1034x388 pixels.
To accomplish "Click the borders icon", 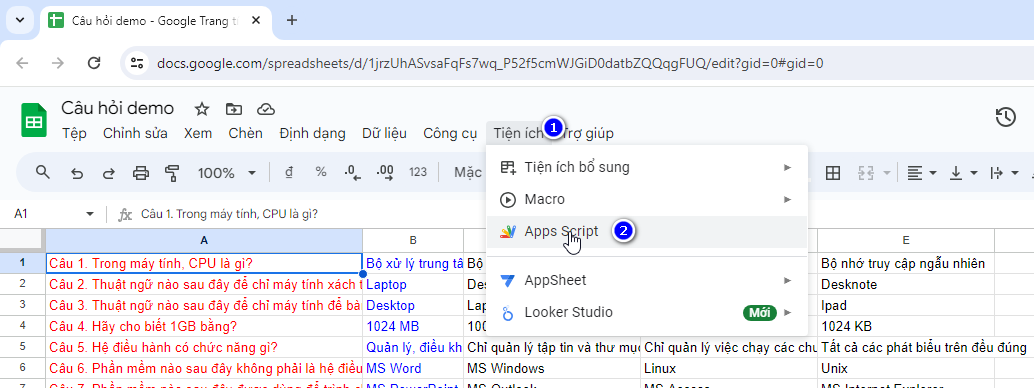I will pos(833,173).
